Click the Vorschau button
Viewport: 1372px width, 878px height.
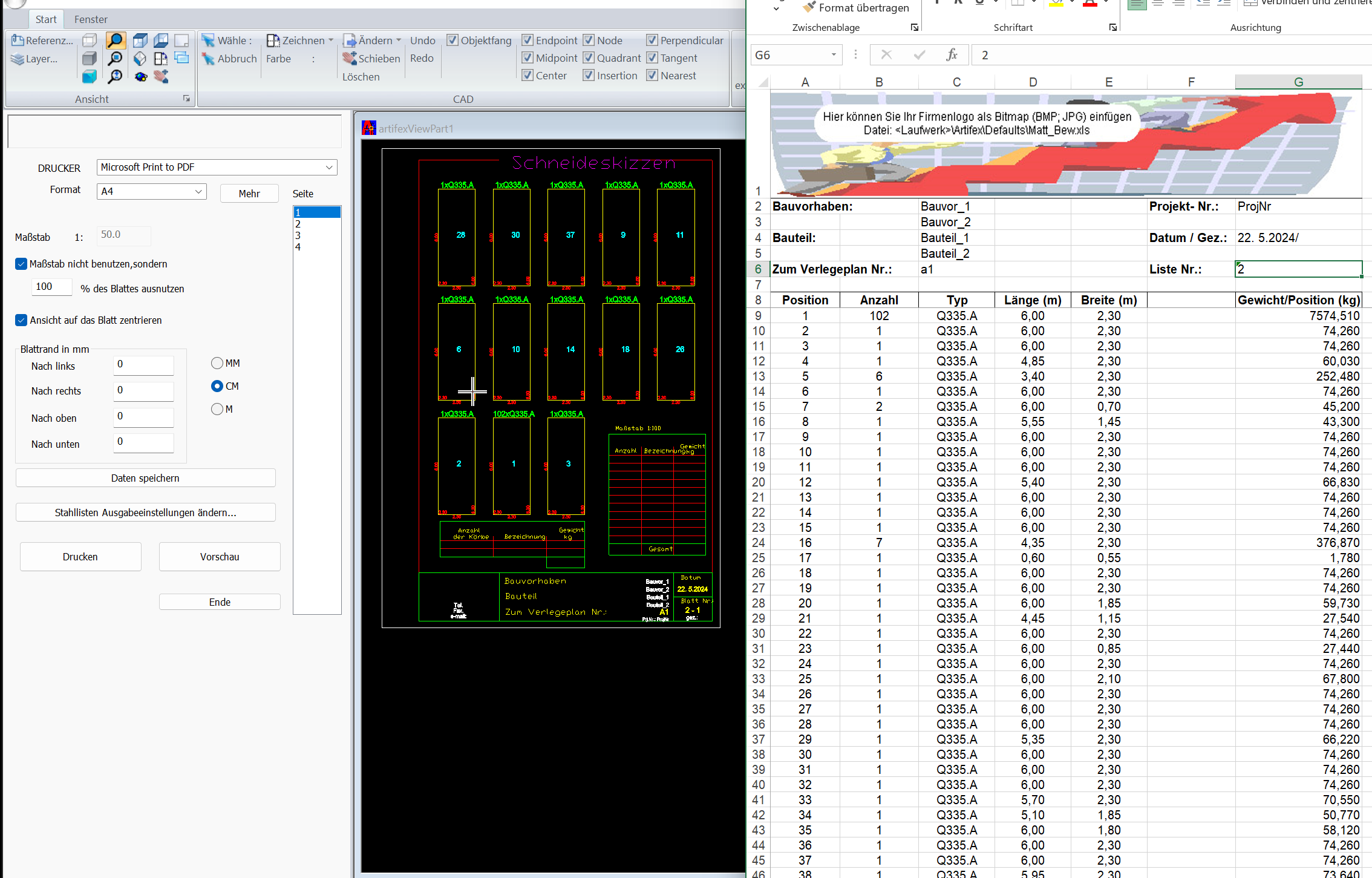point(220,557)
